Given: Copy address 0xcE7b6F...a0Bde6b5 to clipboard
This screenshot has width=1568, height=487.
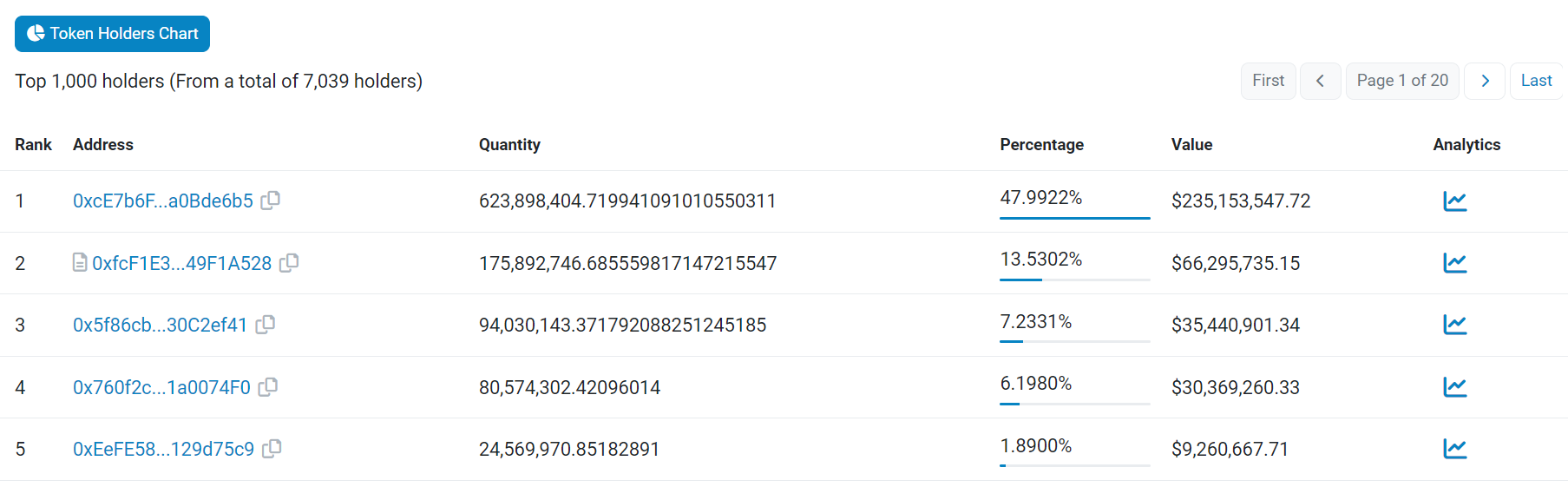Looking at the screenshot, I should 271,201.
